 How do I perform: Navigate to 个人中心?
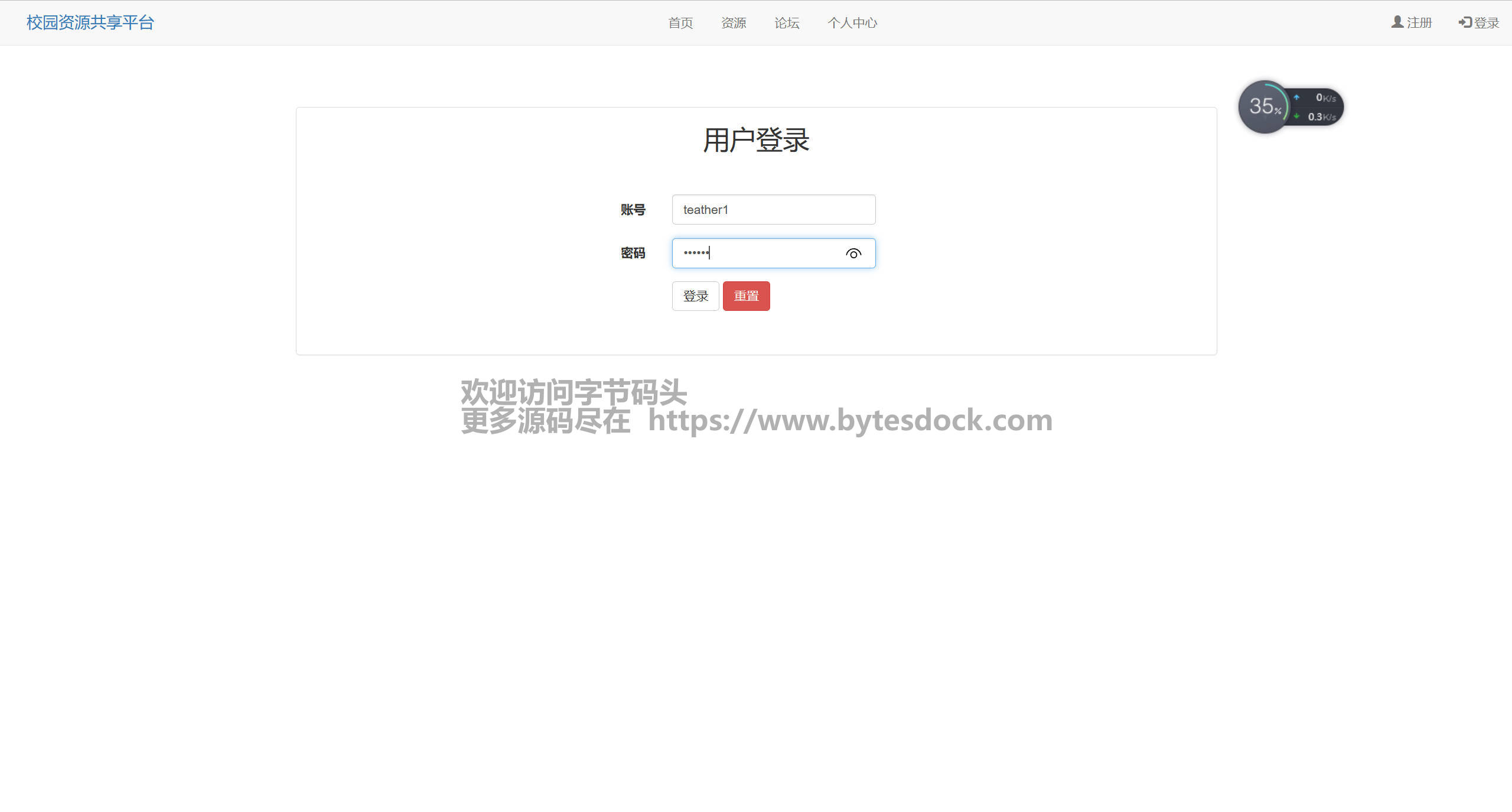[x=852, y=23]
